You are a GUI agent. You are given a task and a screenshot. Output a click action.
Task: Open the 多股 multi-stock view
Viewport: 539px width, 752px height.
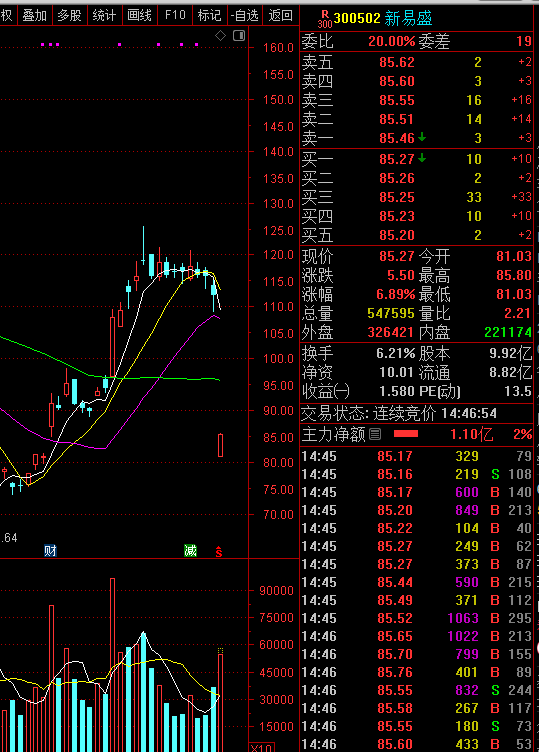click(x=70, y=15)
